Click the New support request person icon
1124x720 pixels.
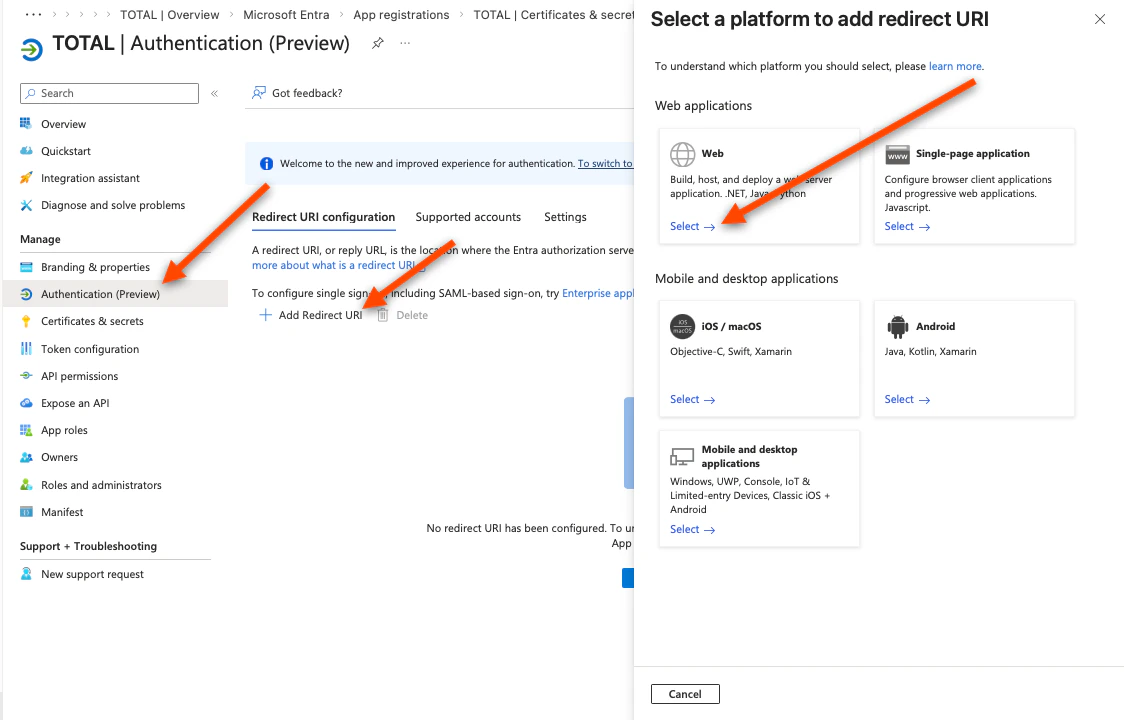coord(26,574)
